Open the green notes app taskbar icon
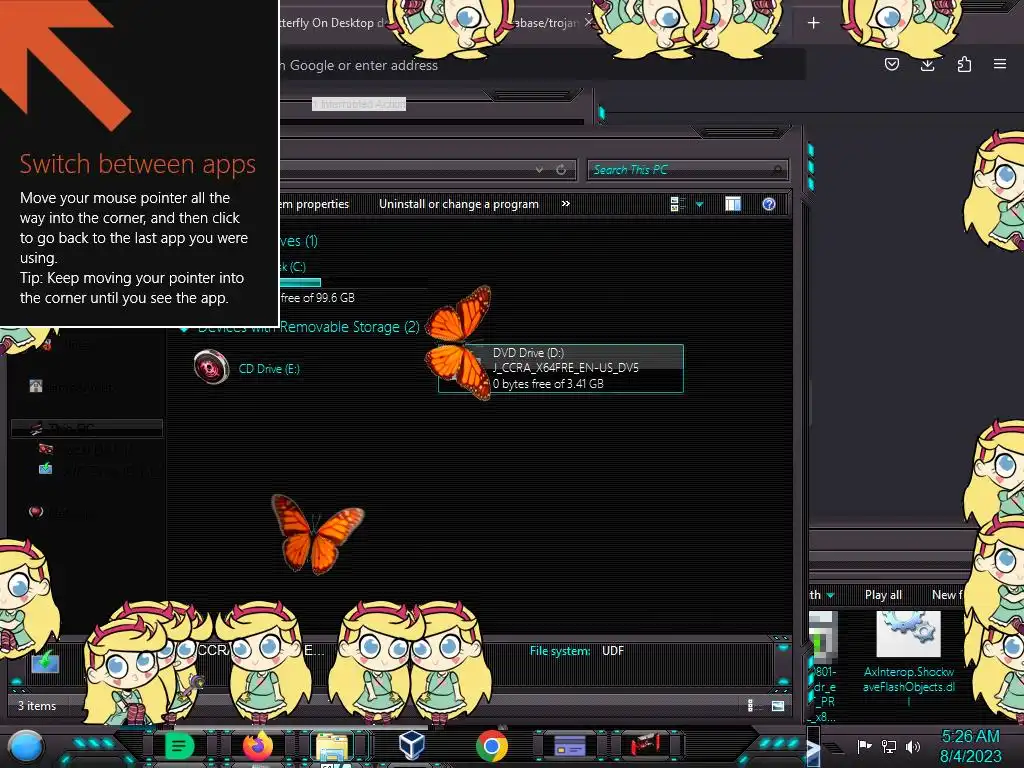 click(x=178, y=746)
